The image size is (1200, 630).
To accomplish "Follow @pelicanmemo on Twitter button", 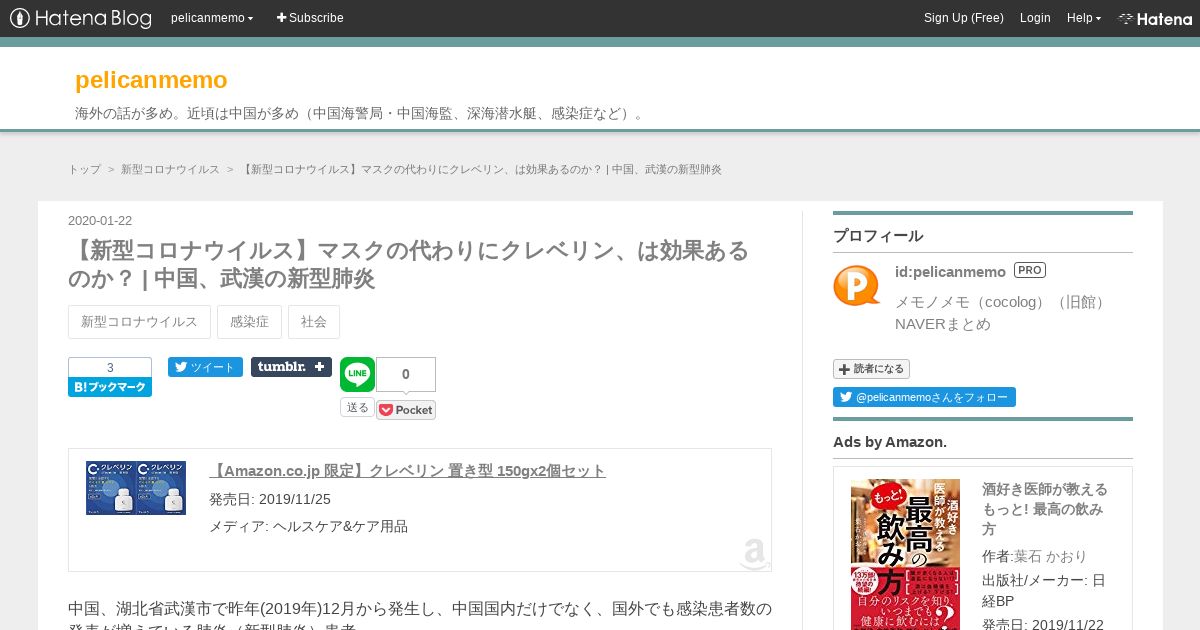I will tap(924, 397).
